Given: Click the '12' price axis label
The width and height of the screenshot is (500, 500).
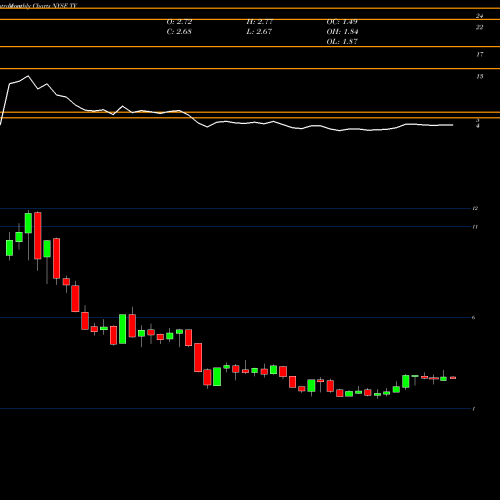Looking at the screenshot, I should point(475,208).
